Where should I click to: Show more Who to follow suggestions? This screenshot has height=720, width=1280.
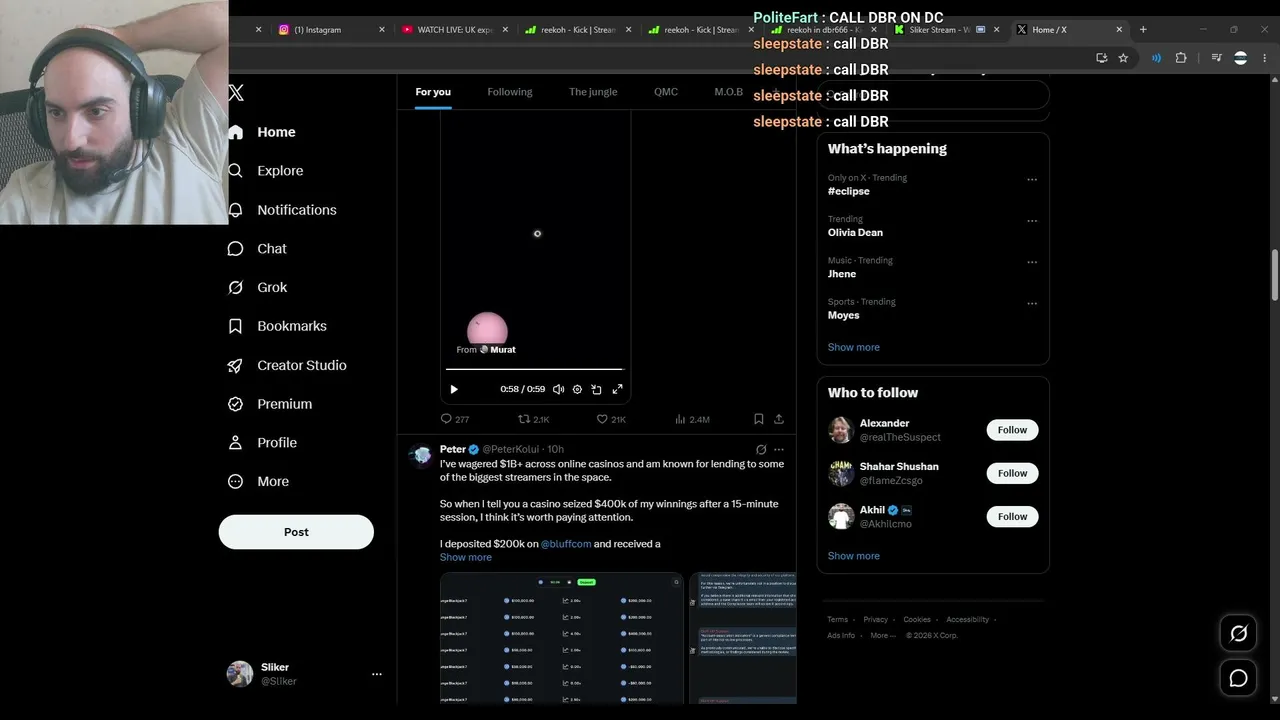(x=854, y=556)
